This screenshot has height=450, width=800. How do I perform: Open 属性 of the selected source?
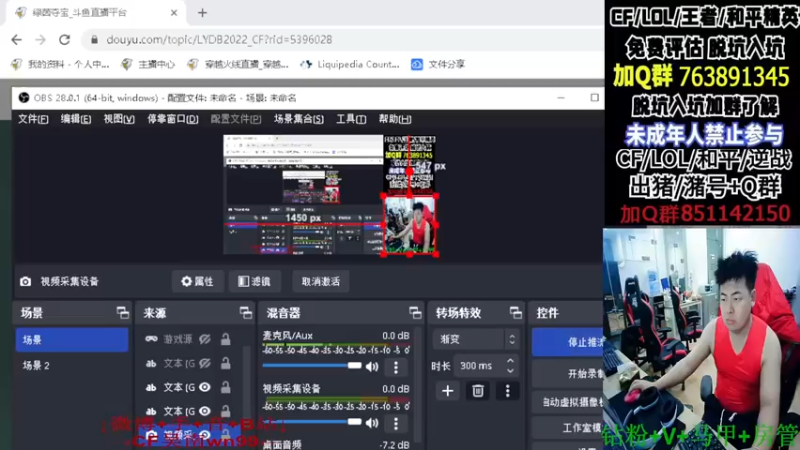pyautogui.click(x=197, y=281)
